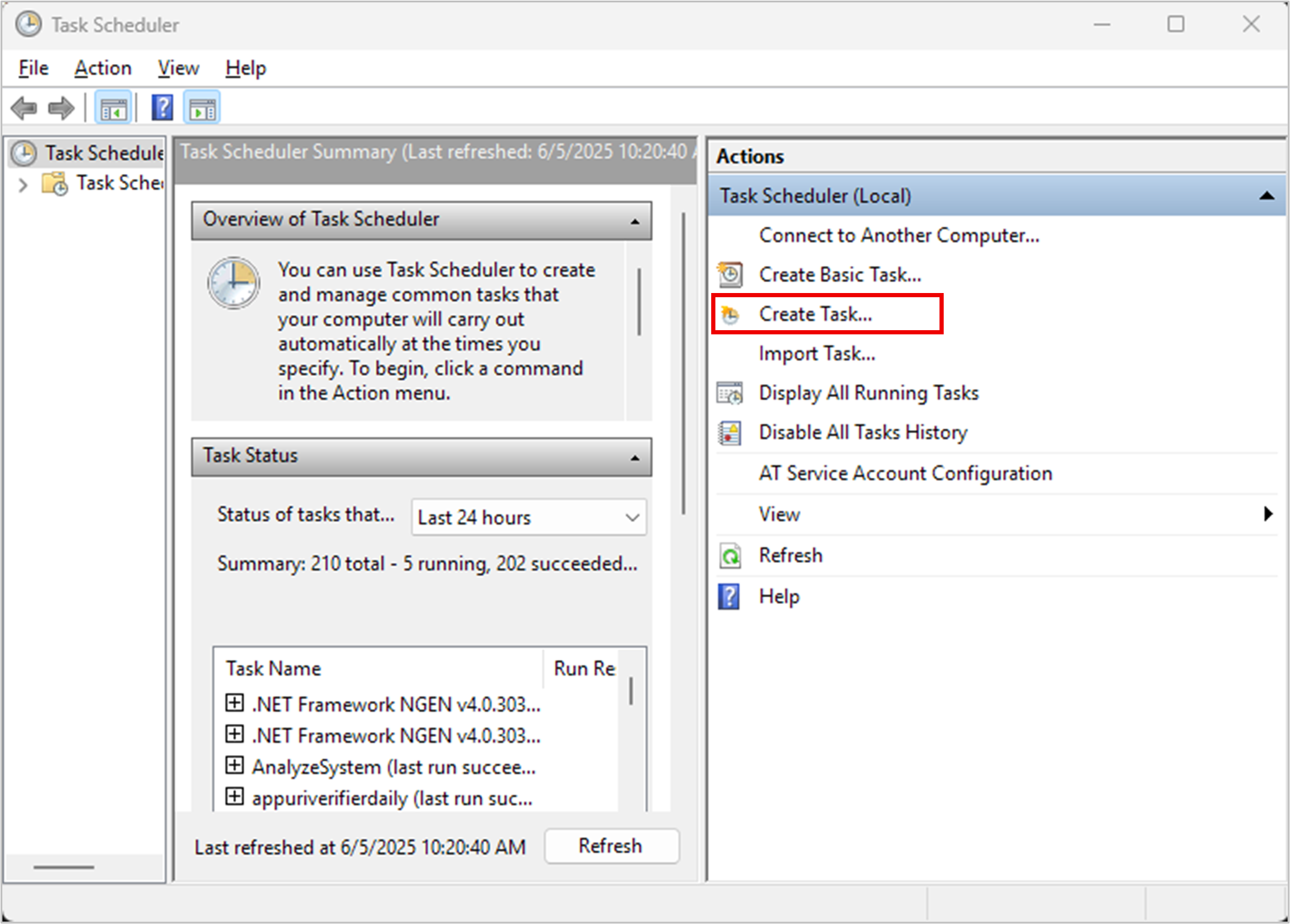
Task: Click Refresh in the Actions pane
Action: pyautogui.click(x=790, y=555)
